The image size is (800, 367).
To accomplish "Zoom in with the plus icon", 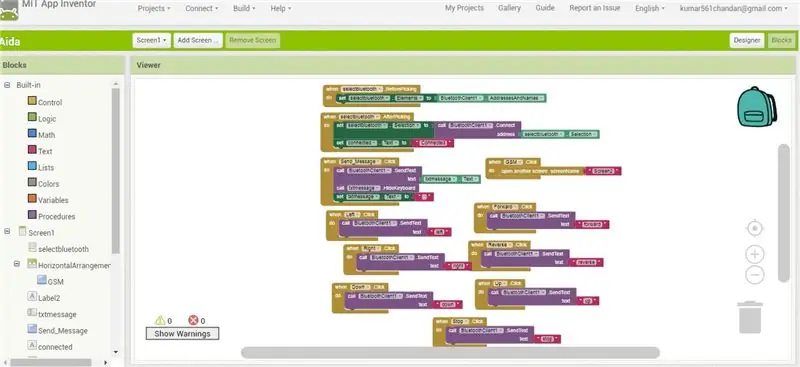I will tap(755, 254).
